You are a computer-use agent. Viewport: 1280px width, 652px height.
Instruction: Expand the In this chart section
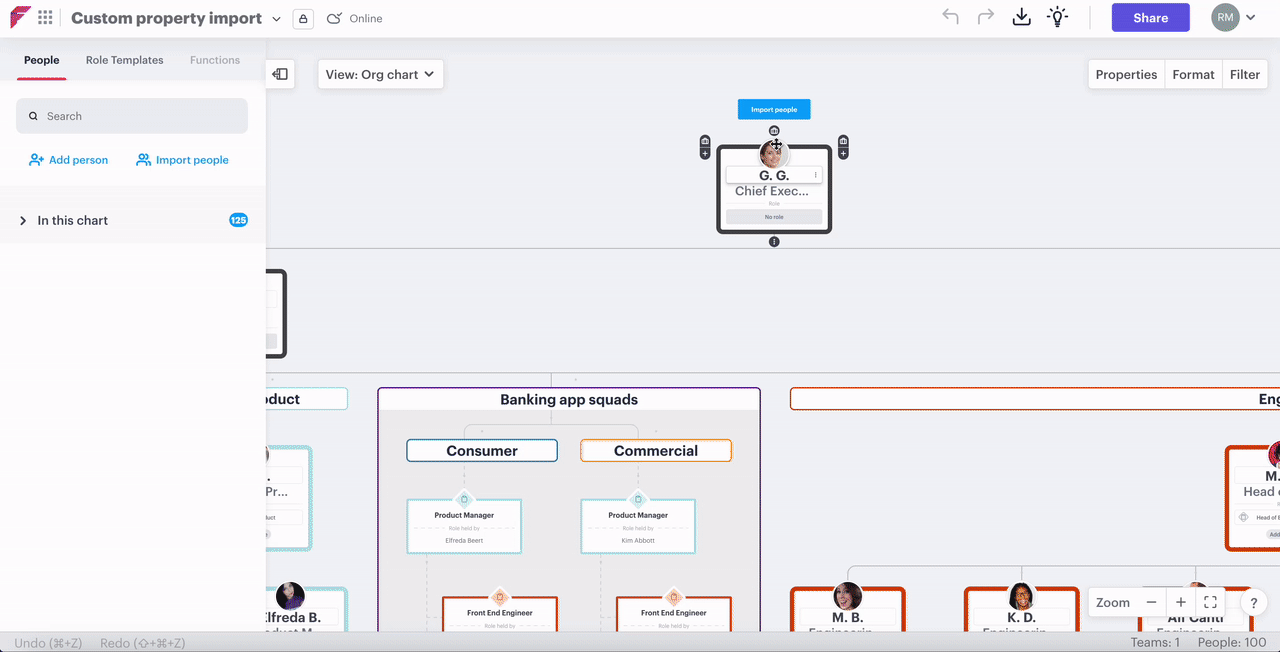point(23,220)
